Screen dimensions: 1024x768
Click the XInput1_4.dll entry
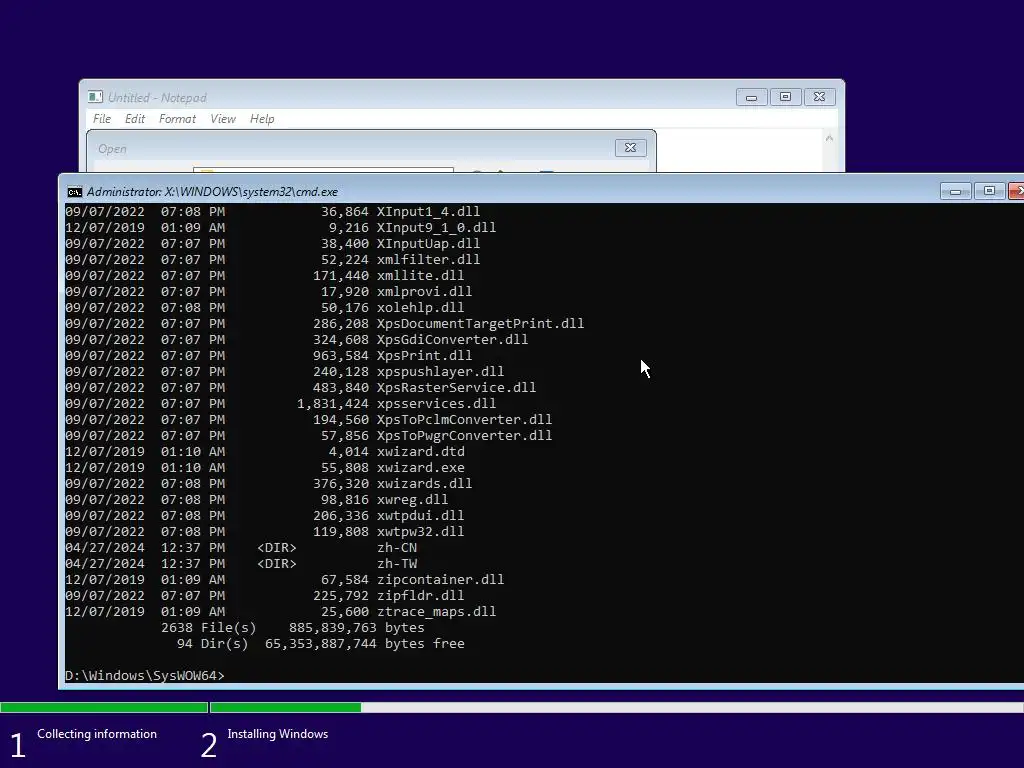click(x=428, y=212)
